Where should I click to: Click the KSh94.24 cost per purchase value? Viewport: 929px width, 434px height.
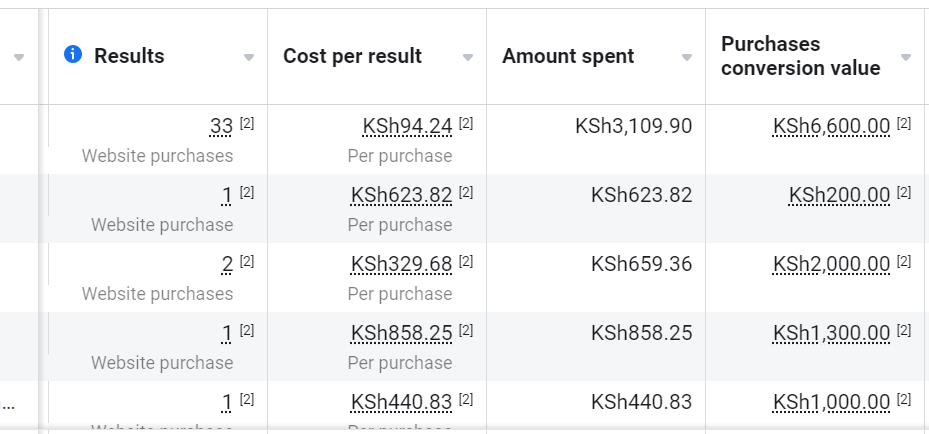pos(407,126)
